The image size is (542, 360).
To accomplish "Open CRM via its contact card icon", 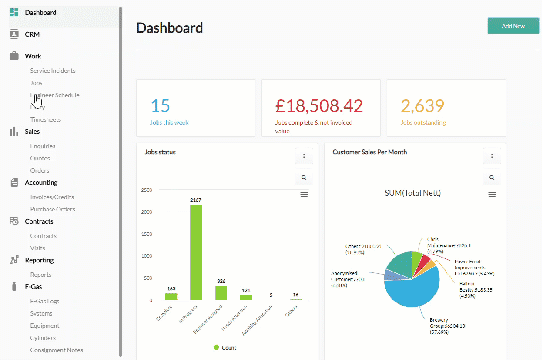I will pyautogui.click(x=14, y=34).
